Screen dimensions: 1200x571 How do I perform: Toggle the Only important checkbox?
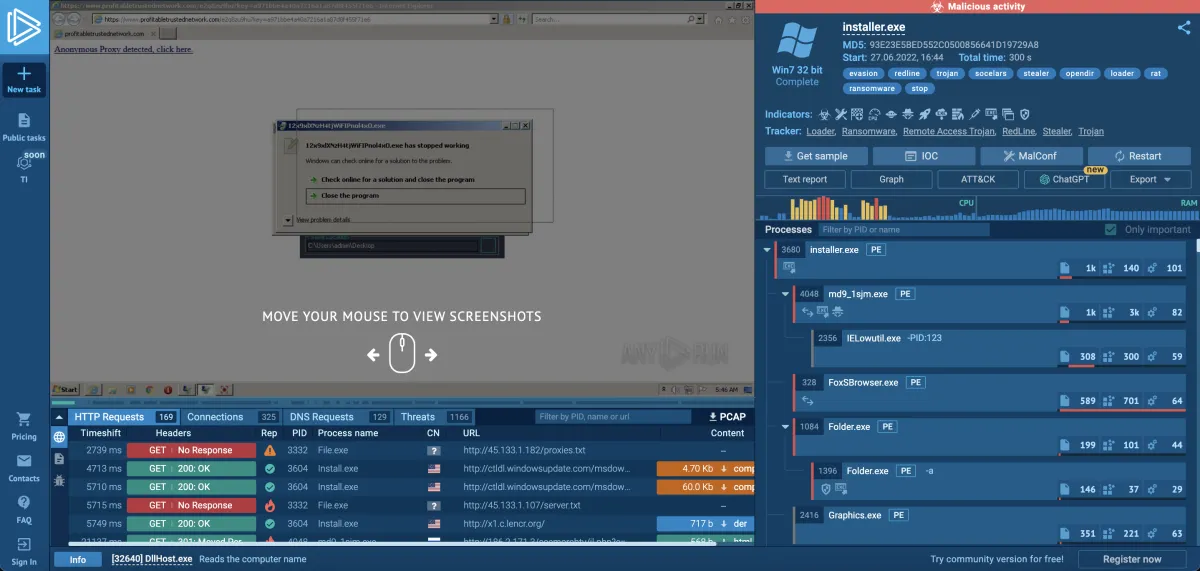pyautogui.click(x=1110, y=230)
